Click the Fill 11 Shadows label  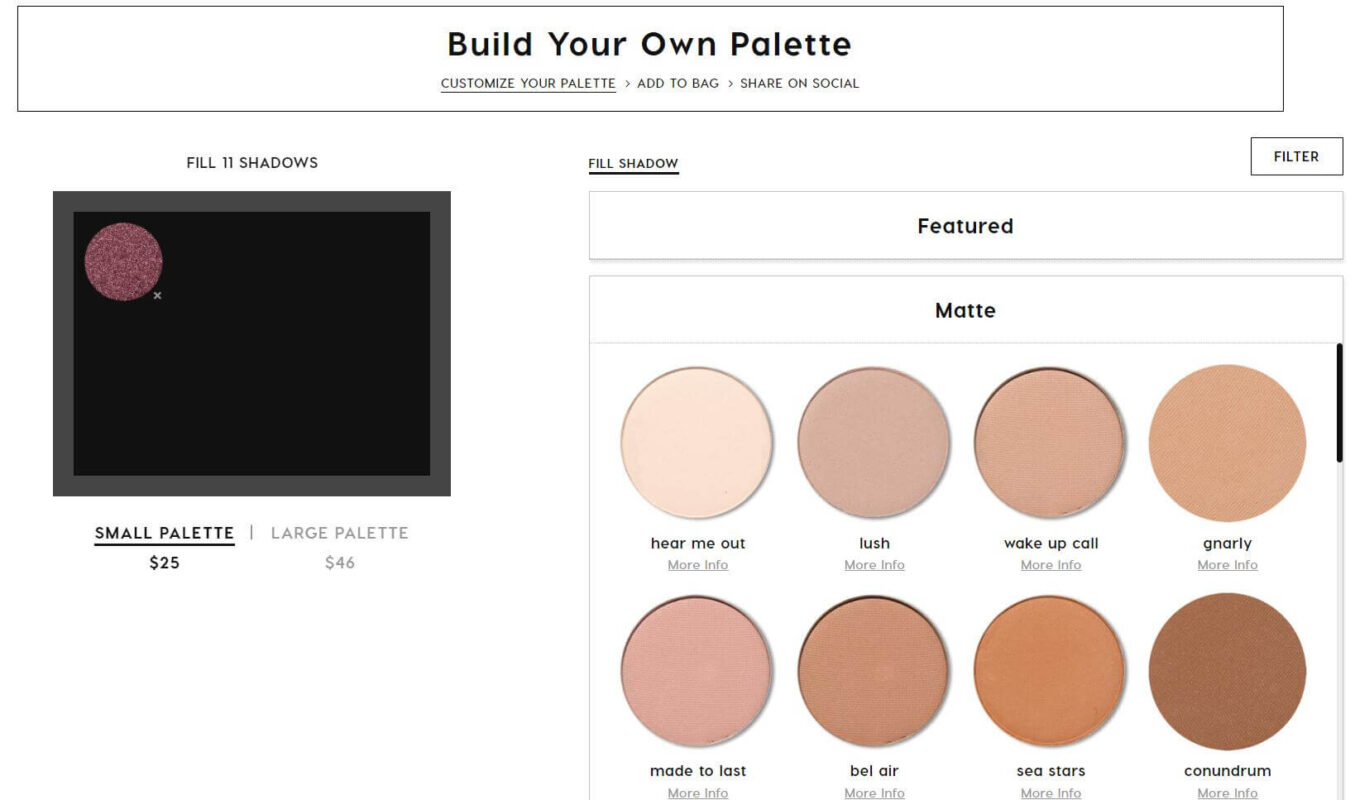pos(252,163)
